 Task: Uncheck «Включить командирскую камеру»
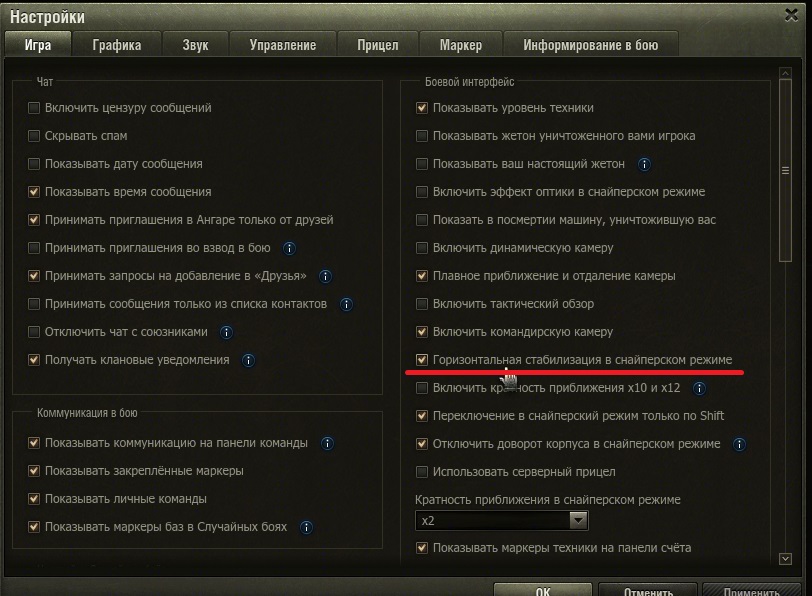click(x=422, y=331)
